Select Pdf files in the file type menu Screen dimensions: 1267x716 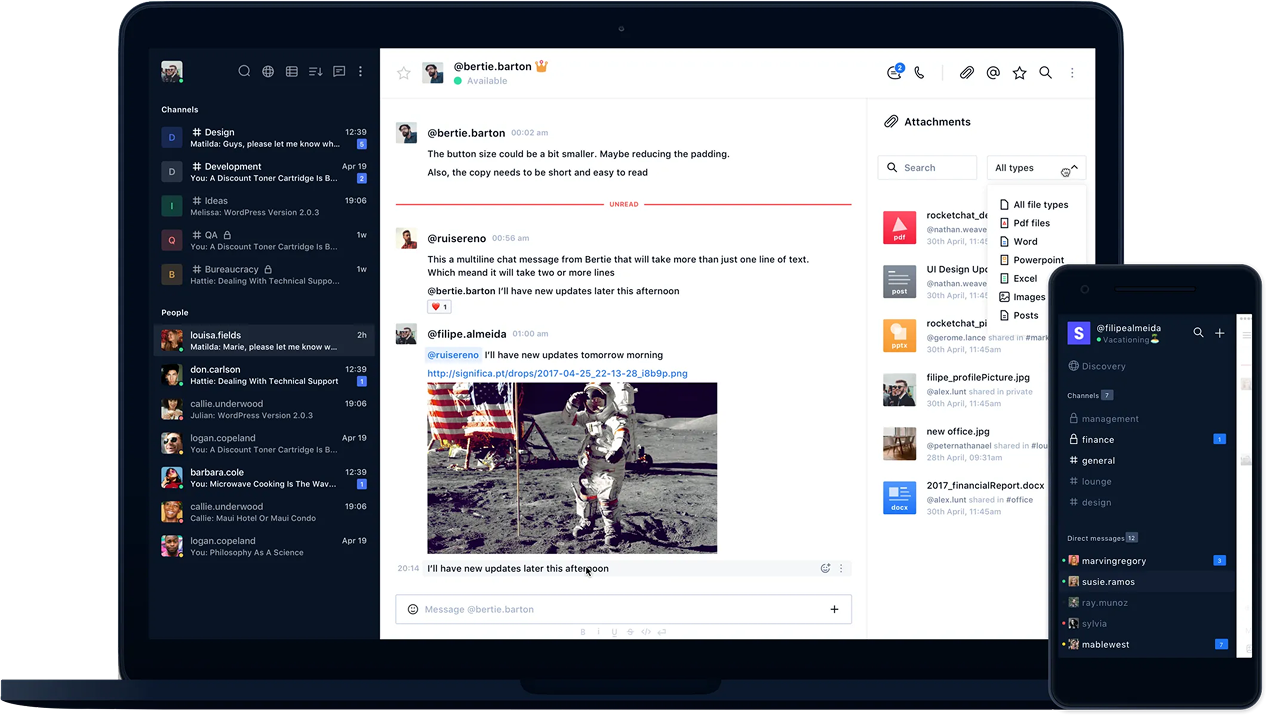tap(1030, 223)
